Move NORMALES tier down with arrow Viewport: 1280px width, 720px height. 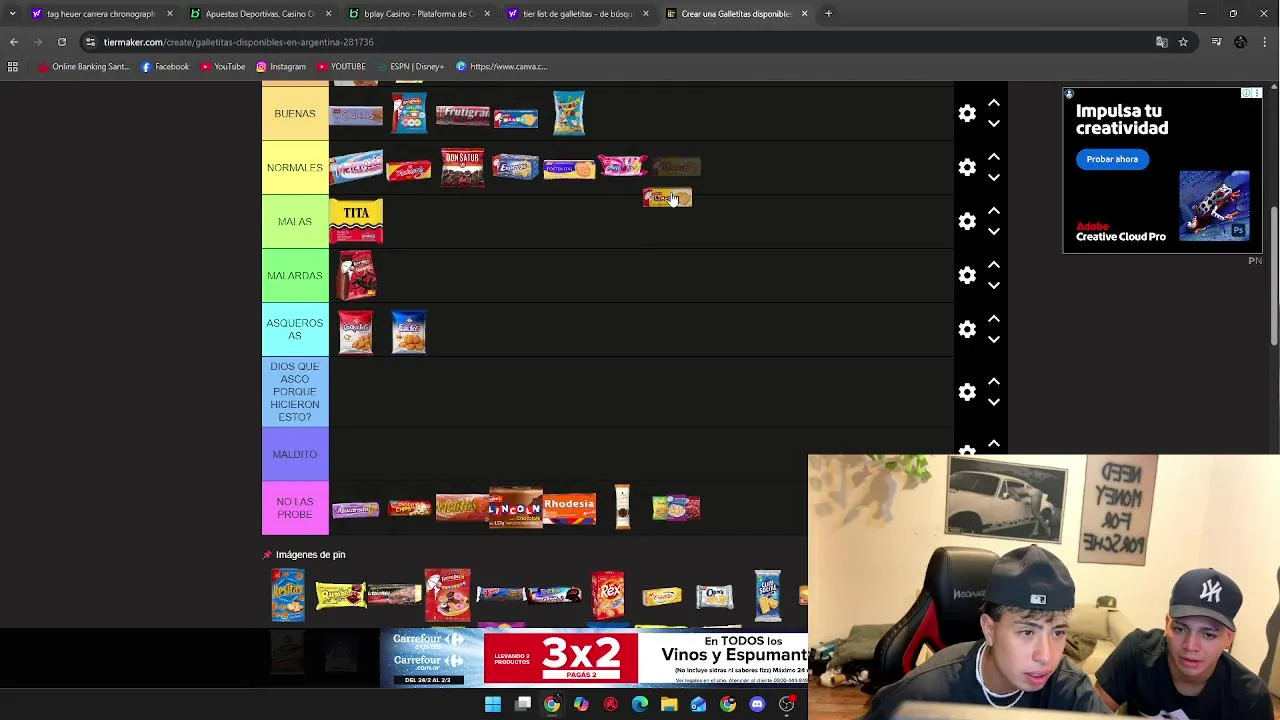994,177
